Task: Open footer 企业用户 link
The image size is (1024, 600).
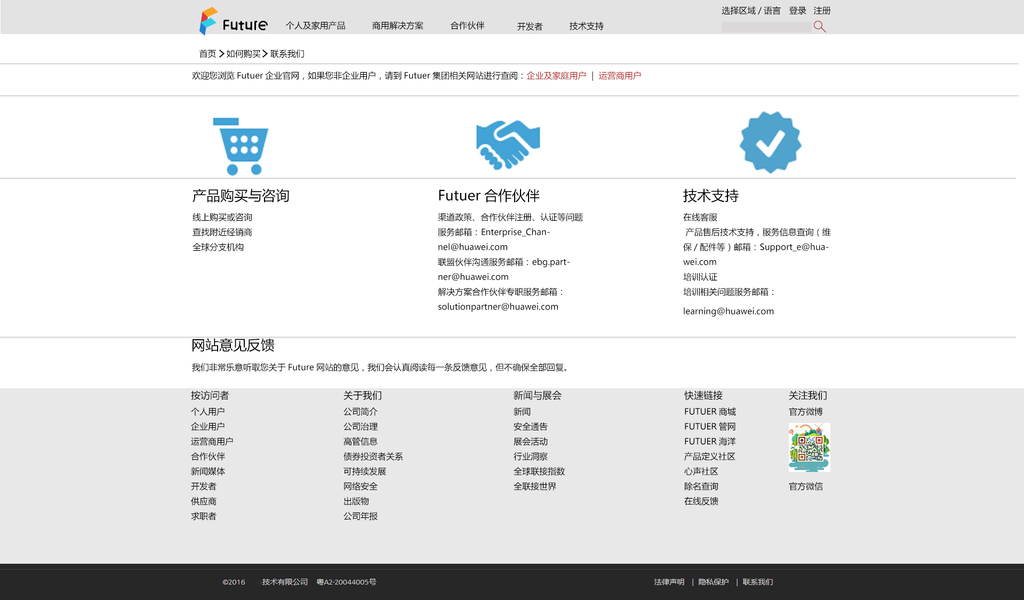Action: 208,426
